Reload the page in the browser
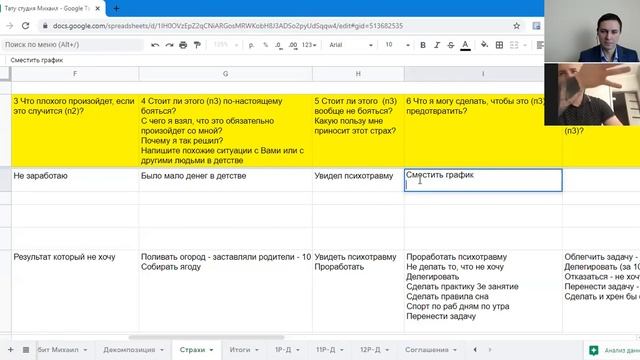Image resolution: width=640 pixels, height=360 pixels. [25, 26]
